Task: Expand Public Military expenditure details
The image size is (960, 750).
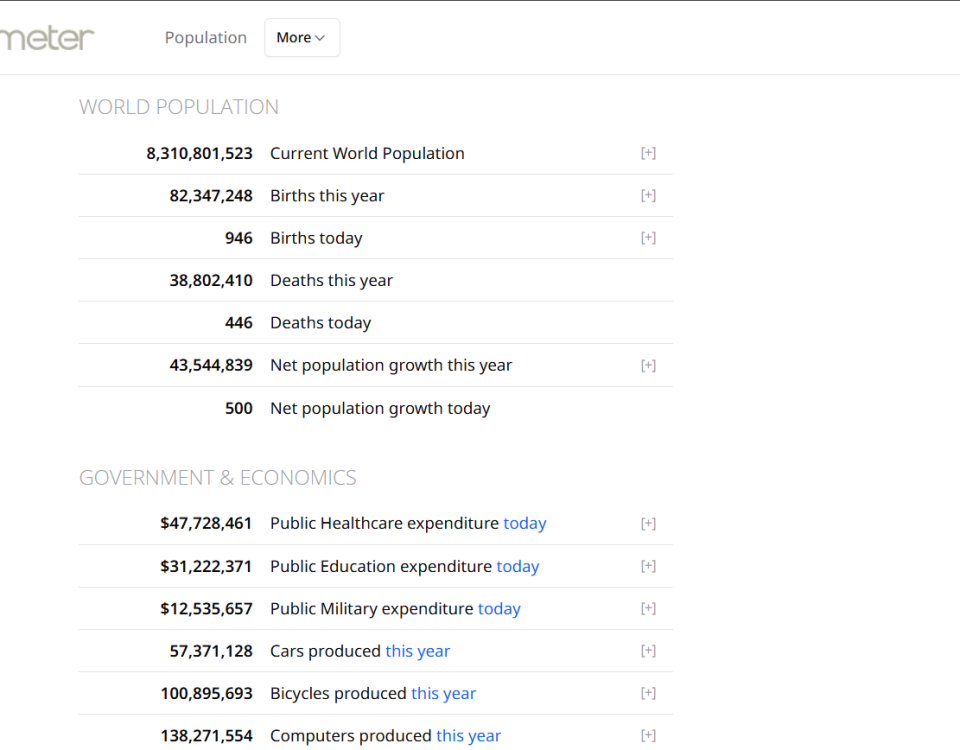Action: tap(648, 608)
